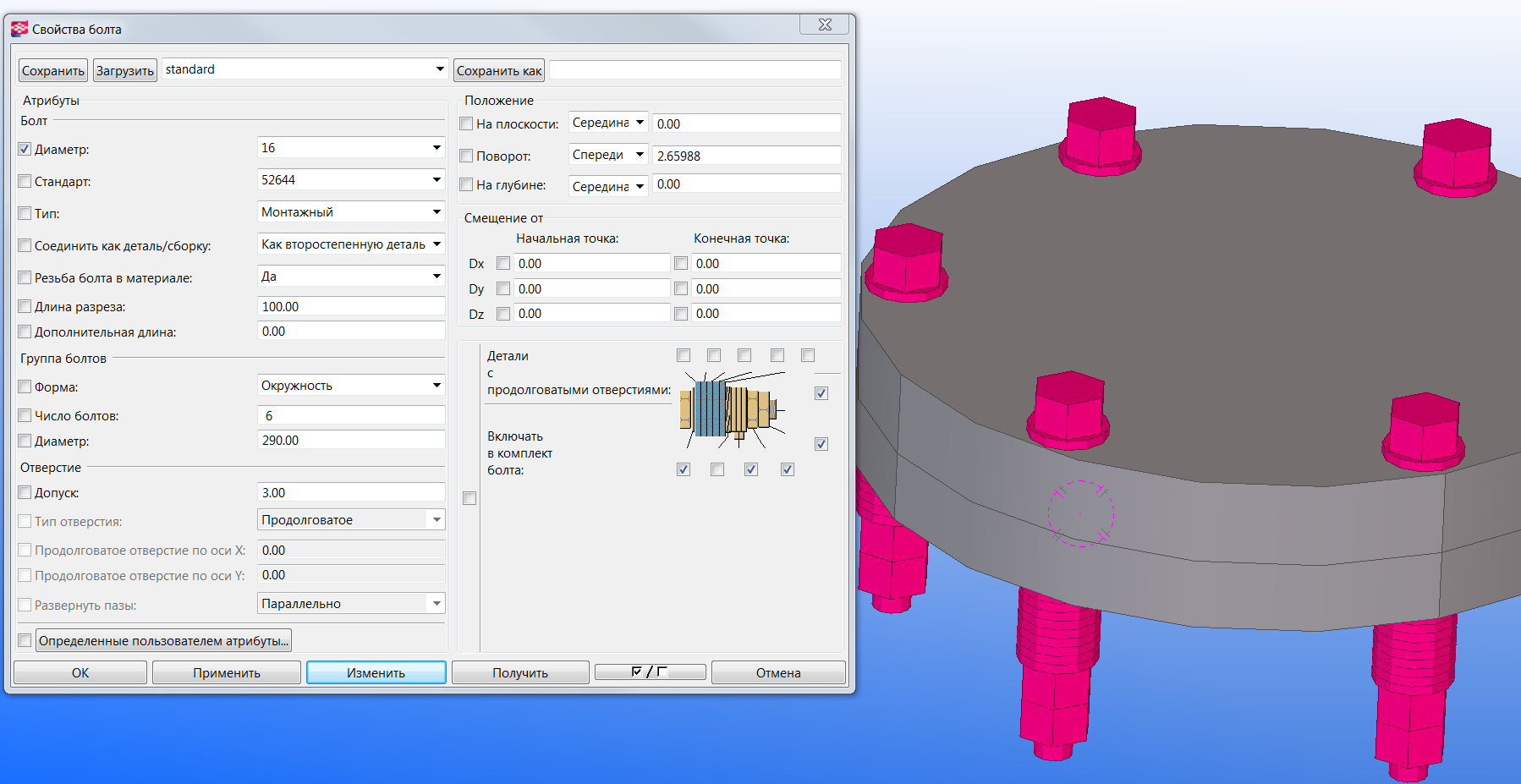The height and width of the screenshot is (784, 1521).
Task: Close the Свойства болта dialog
Action: click(x=824, y=25)
